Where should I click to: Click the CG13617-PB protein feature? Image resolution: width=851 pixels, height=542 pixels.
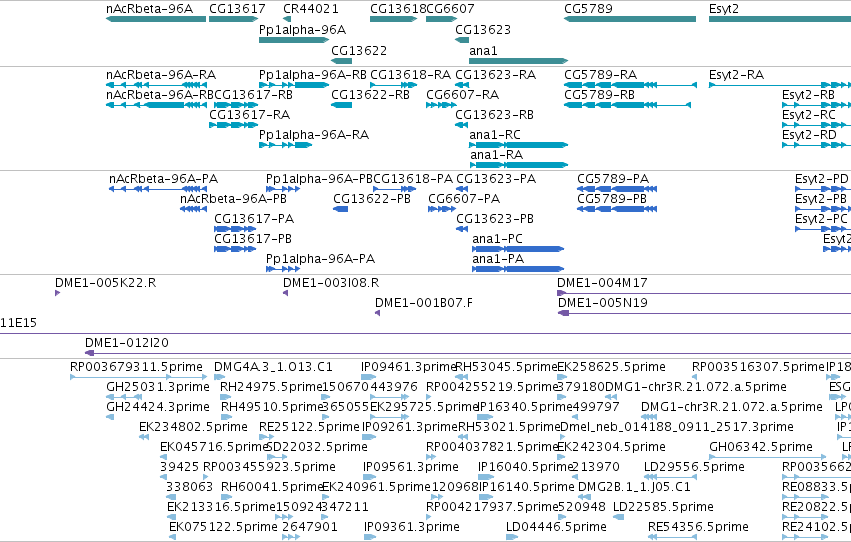pyautogui.click(x=235, y=249)
